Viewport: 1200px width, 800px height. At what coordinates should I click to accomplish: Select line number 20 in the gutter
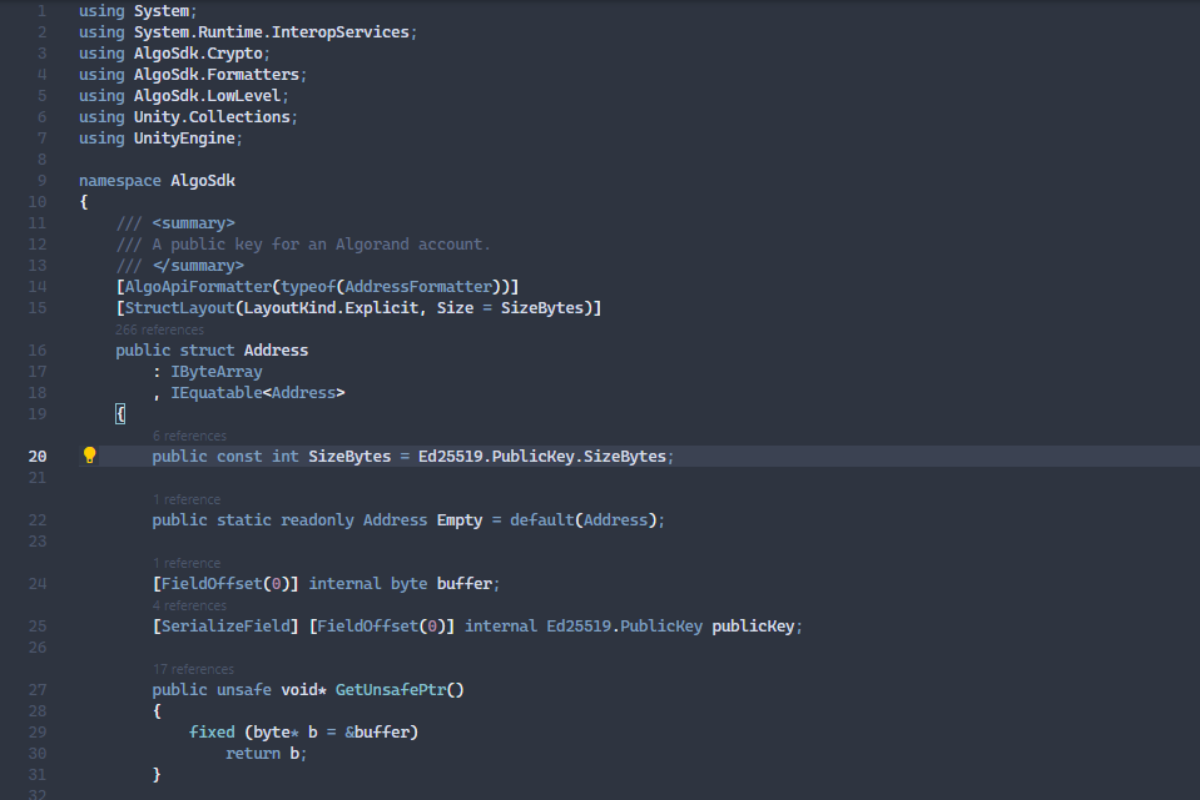(x=37, y=456)
